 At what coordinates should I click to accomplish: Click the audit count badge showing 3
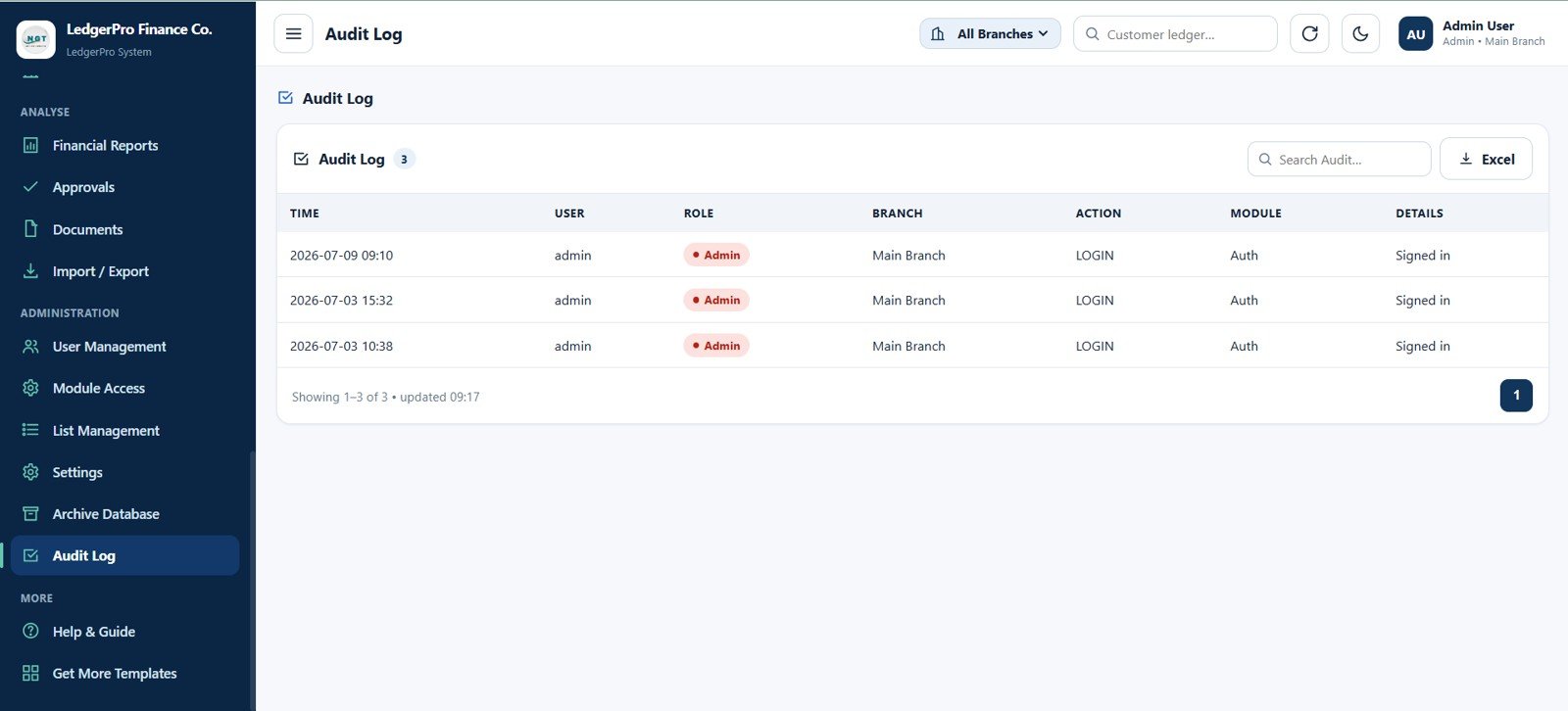click(x=404, y=159)
